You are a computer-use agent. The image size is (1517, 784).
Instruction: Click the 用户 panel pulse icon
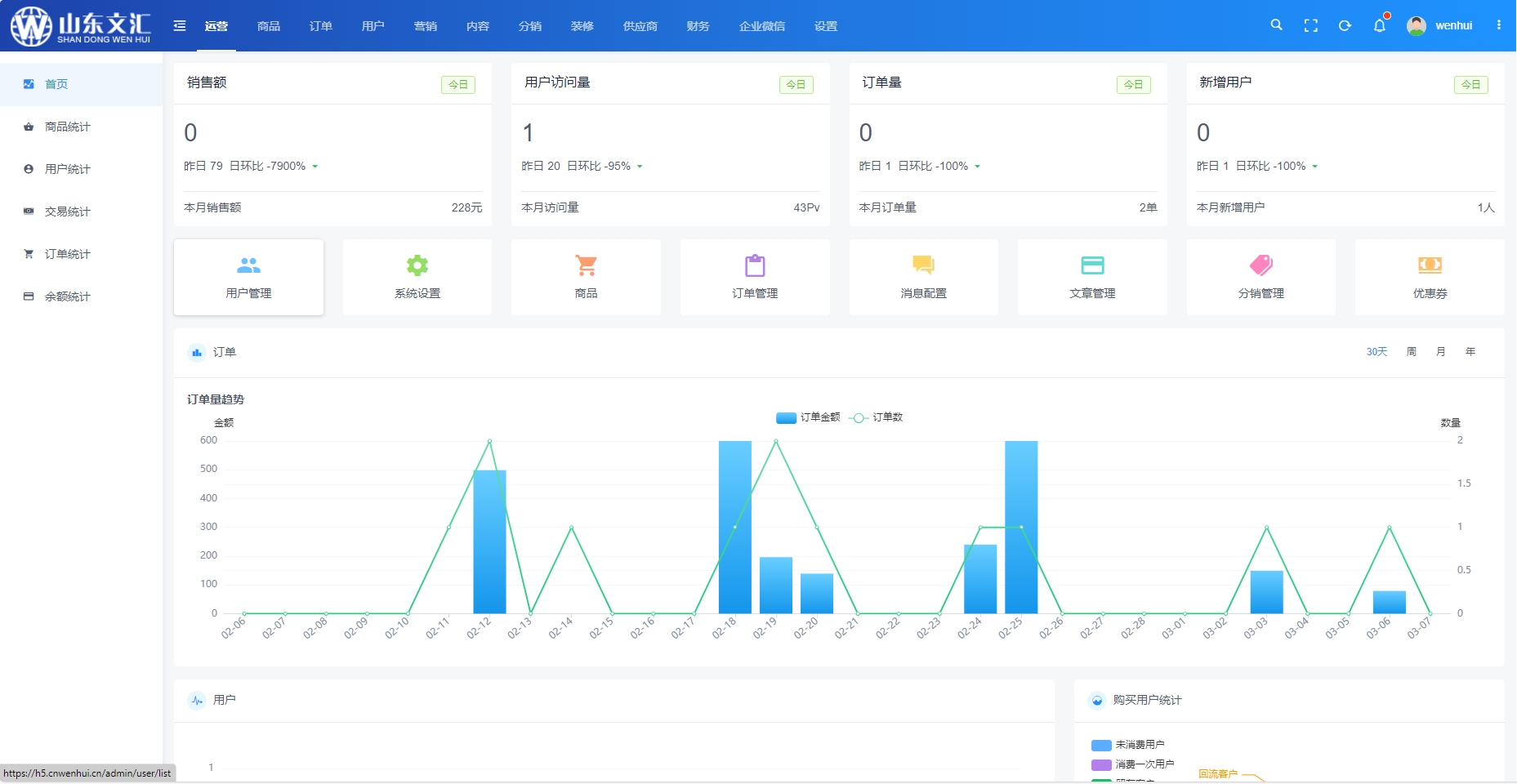[x=197, y=701]
